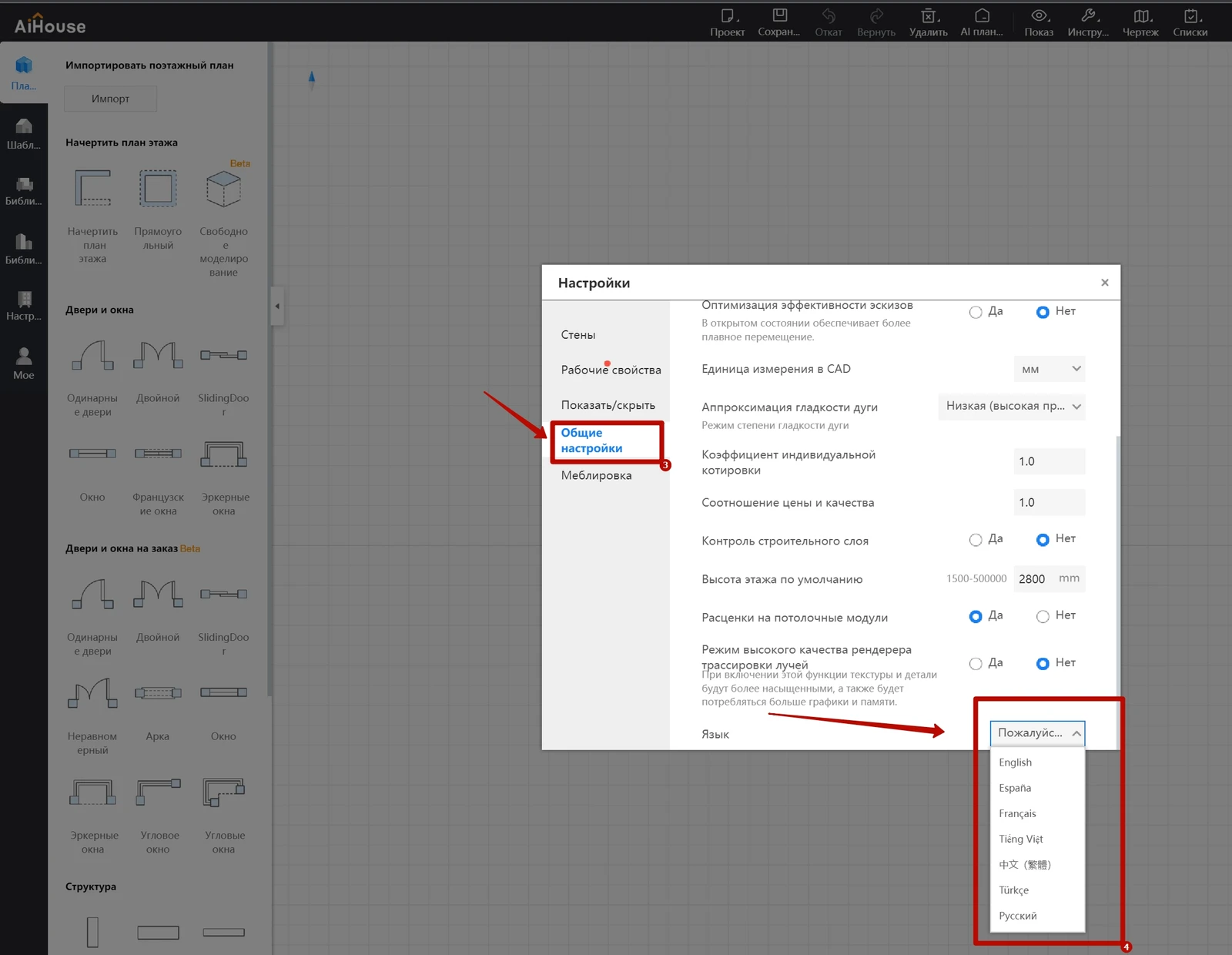Switch to the Стены settings tab
Viewport: 1232px width, 955px height.
578,335
